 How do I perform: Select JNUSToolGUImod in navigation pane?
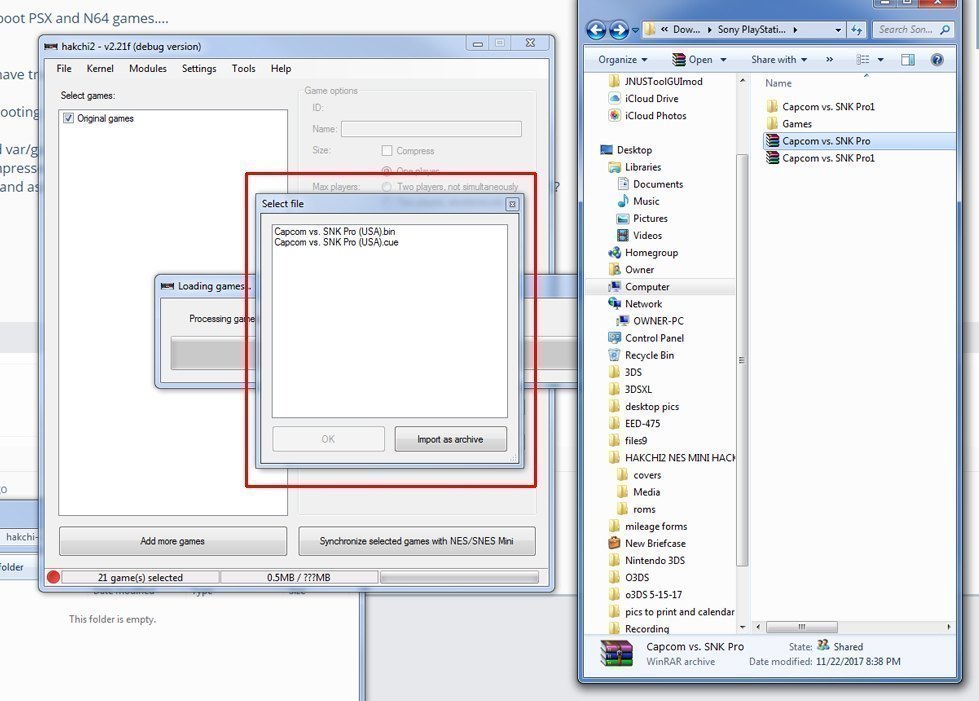[x=663, y=82]
